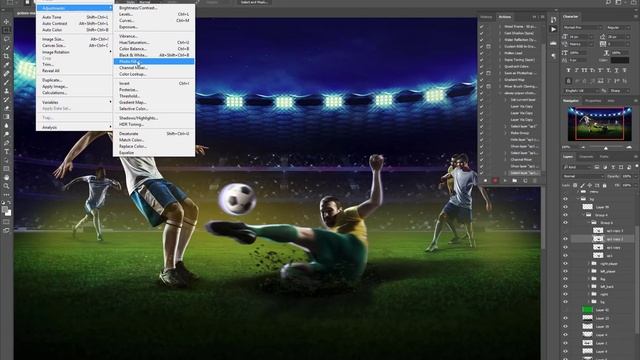The width and height of the screenshot is (640, 360).
Task: Click the Navigator zoom slider
Action: [606, 147]
